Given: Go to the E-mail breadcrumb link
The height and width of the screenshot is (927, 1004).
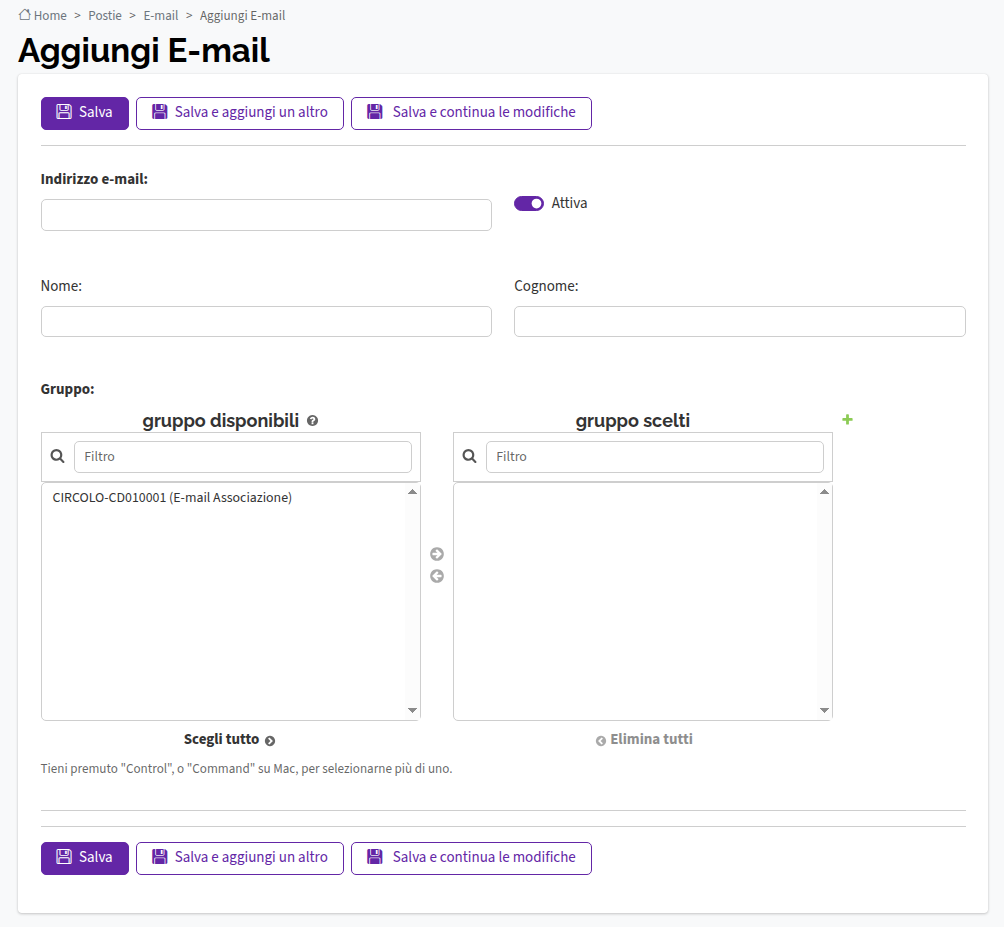Looking at the screenshot, I should click(x=161, y=15).
